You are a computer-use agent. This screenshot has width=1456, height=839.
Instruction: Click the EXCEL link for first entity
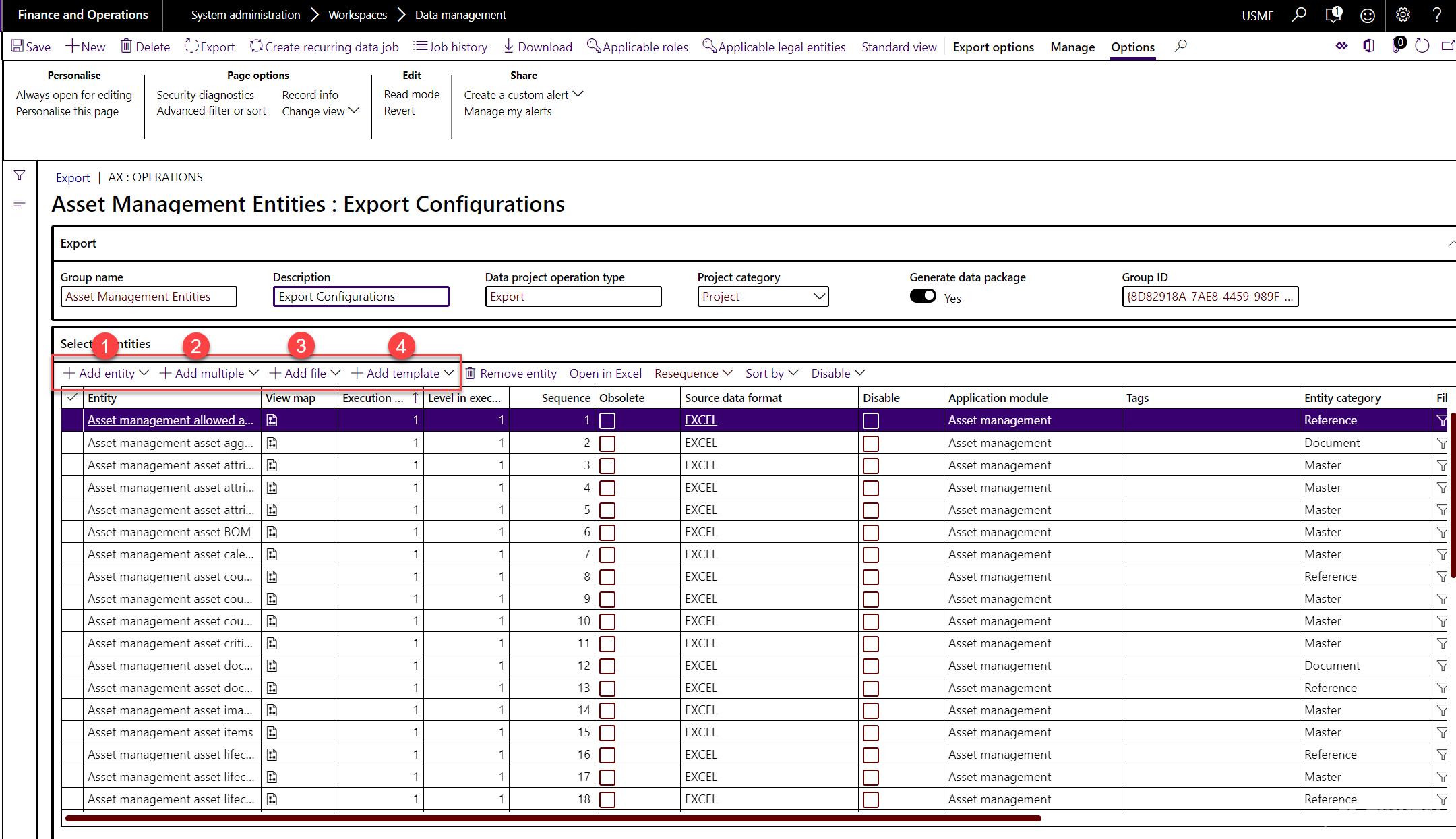701,419
